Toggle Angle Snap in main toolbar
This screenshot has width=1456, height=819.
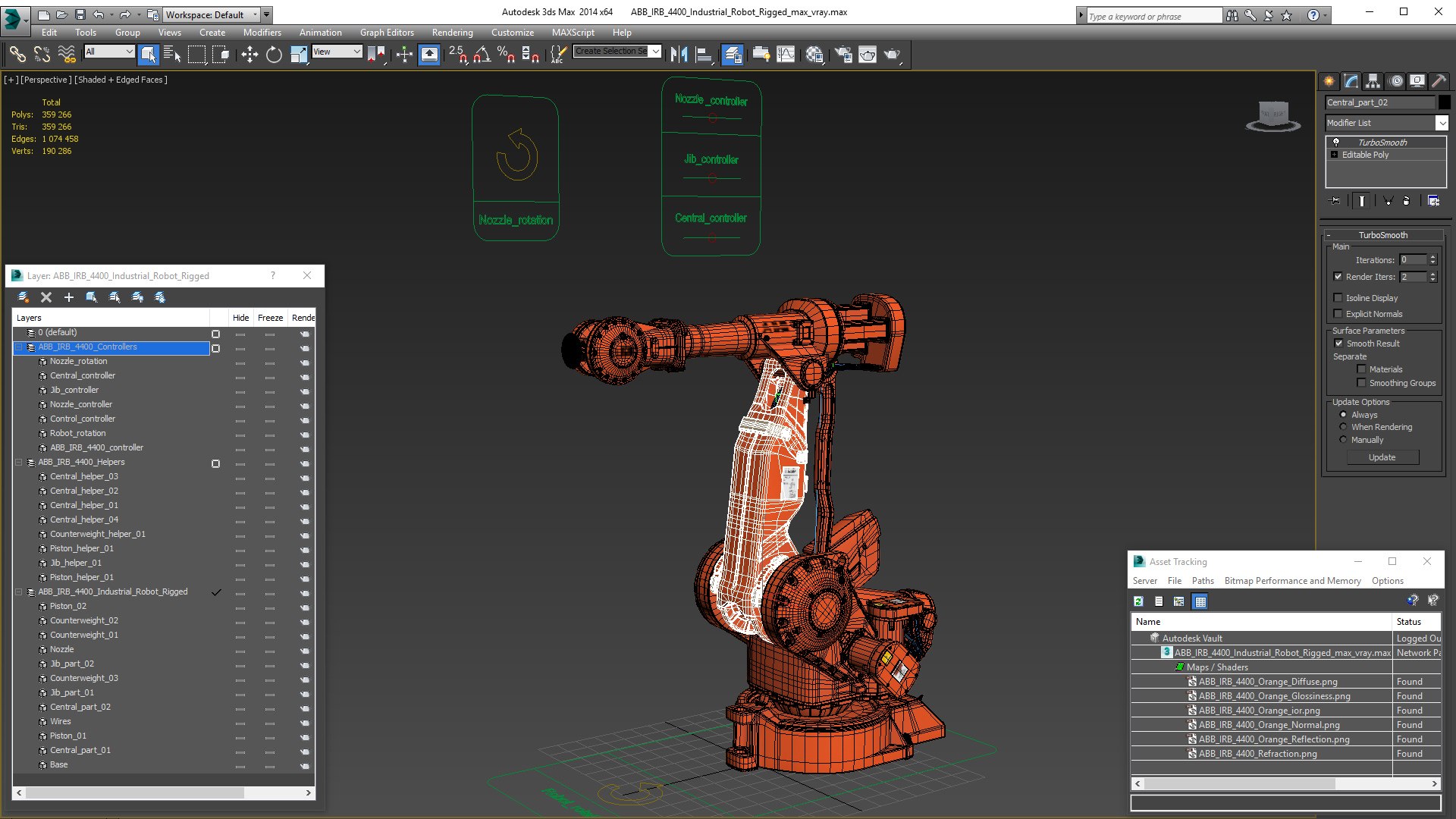[482, 54]
